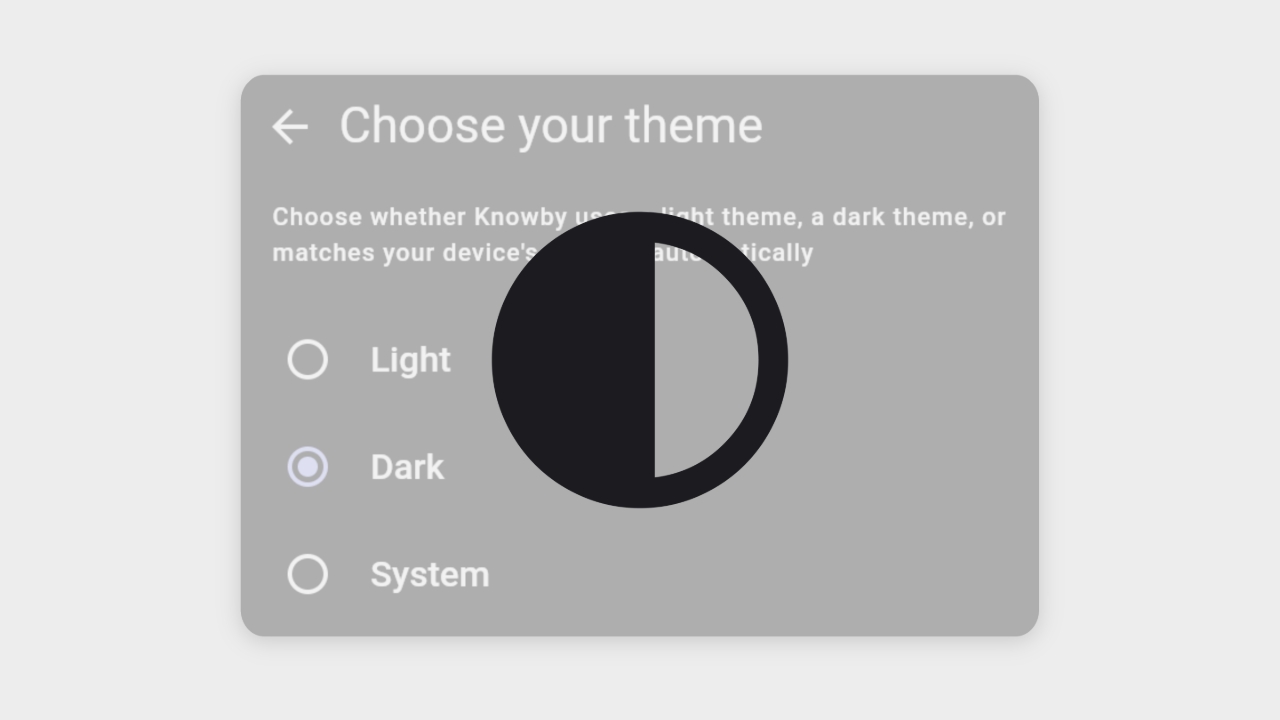Click empty card area right of System
This screenshot has height=720, width=1280.
[800, 575]
